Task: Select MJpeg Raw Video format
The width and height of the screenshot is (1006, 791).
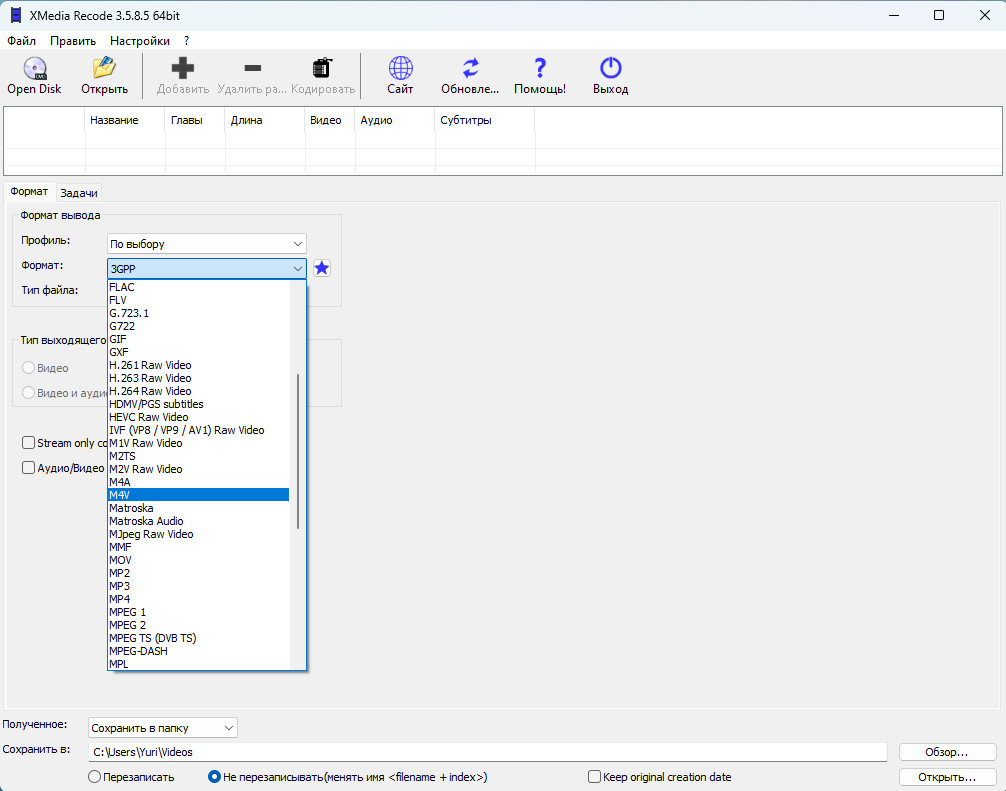Action: click(x=199, y=534)
